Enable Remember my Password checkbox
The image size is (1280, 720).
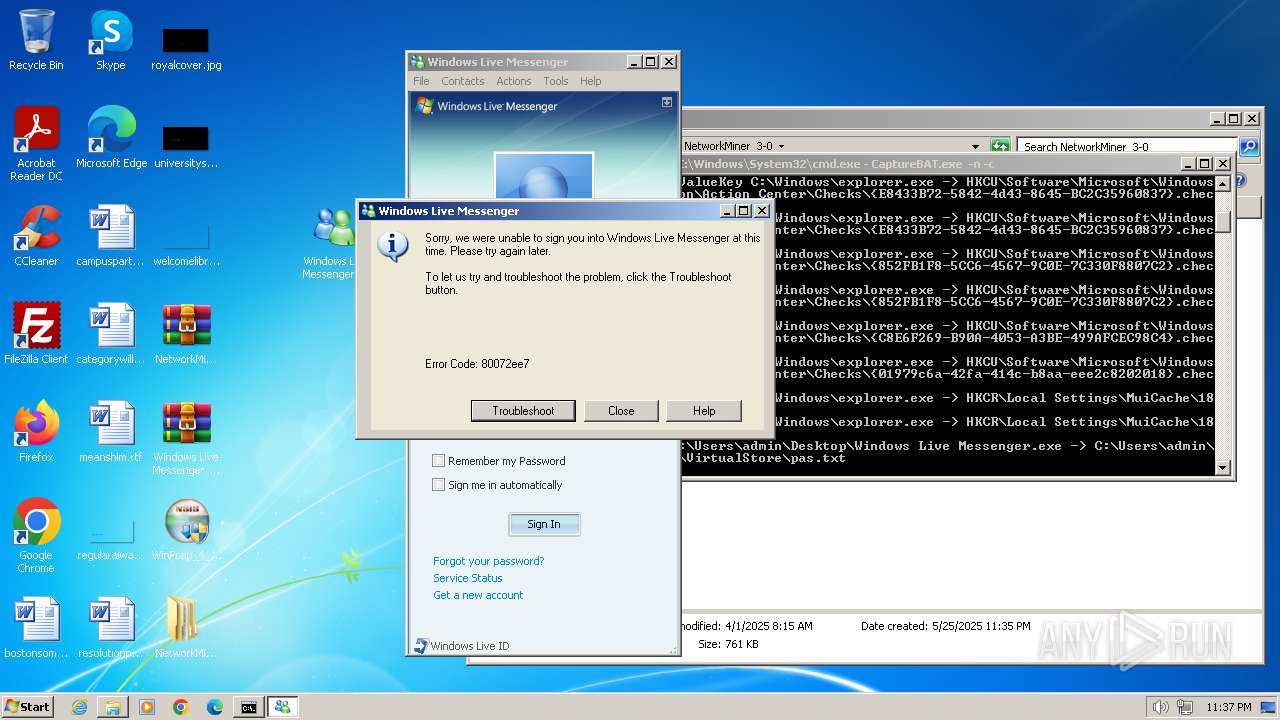point(438,461)
